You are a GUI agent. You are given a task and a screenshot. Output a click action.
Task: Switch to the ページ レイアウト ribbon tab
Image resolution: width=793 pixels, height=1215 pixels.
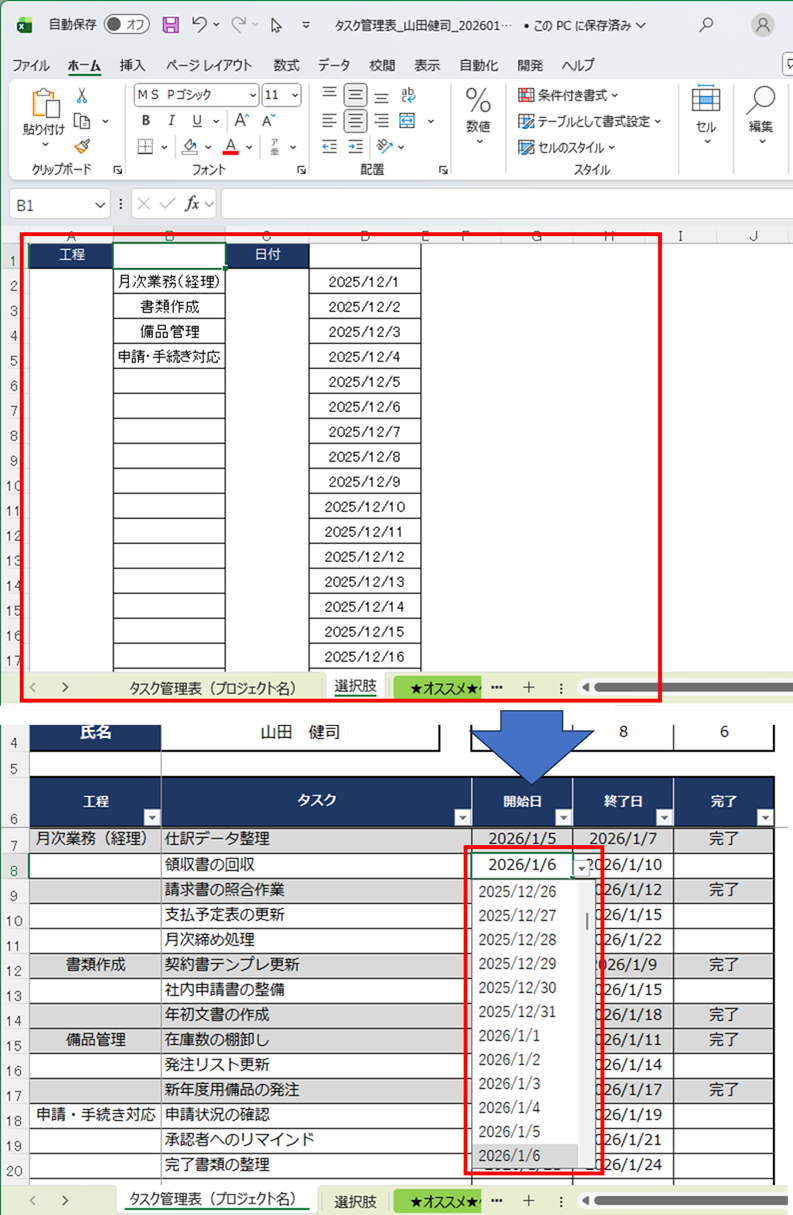point(209,65)
